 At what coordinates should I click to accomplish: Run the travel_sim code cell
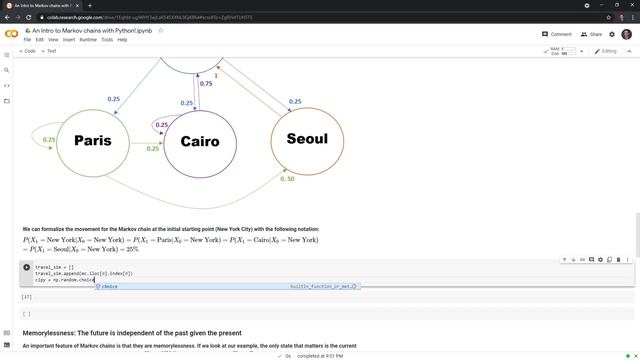pos(27,267)
